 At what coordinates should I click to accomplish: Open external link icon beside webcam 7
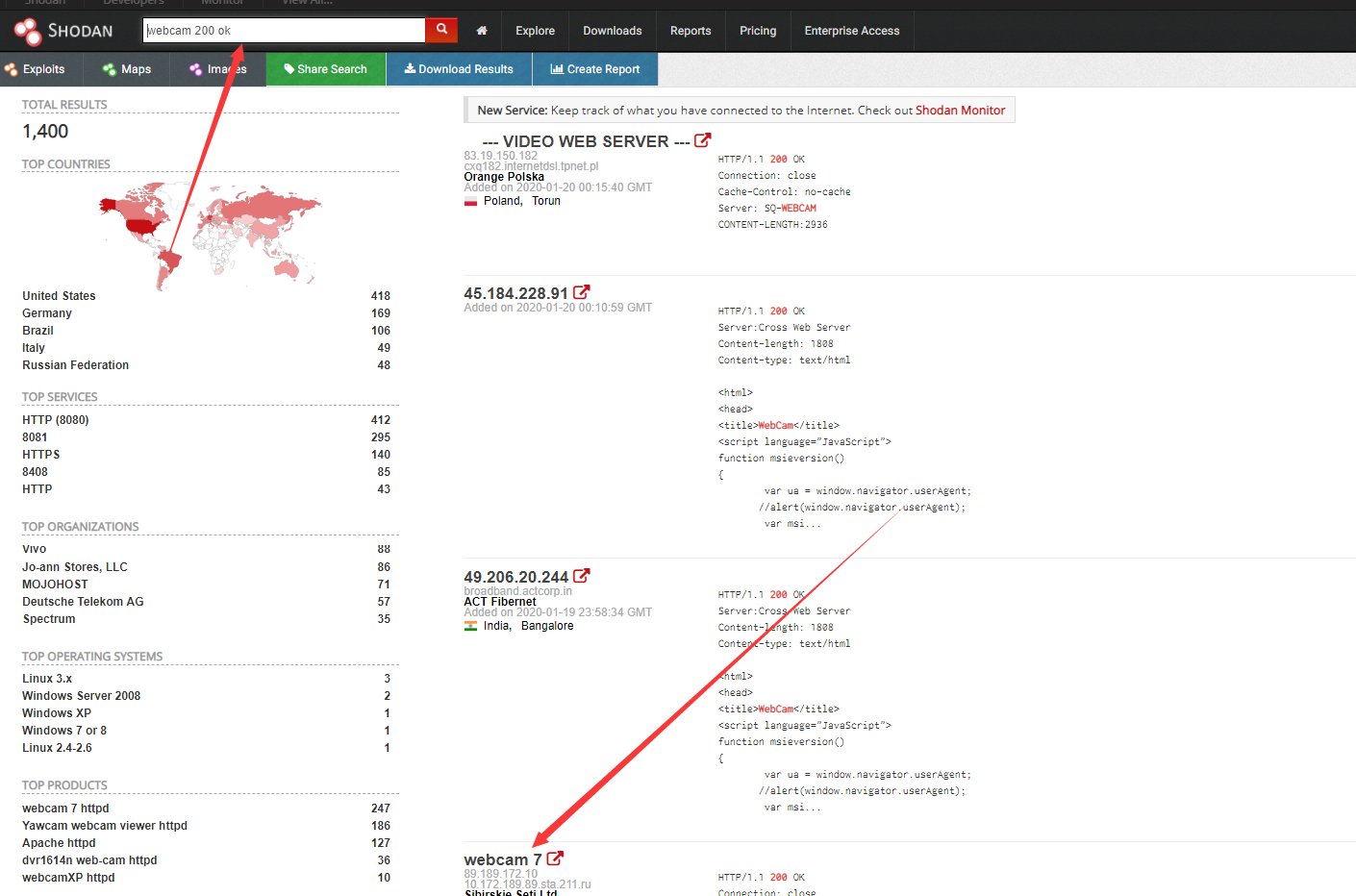[555, 859]
